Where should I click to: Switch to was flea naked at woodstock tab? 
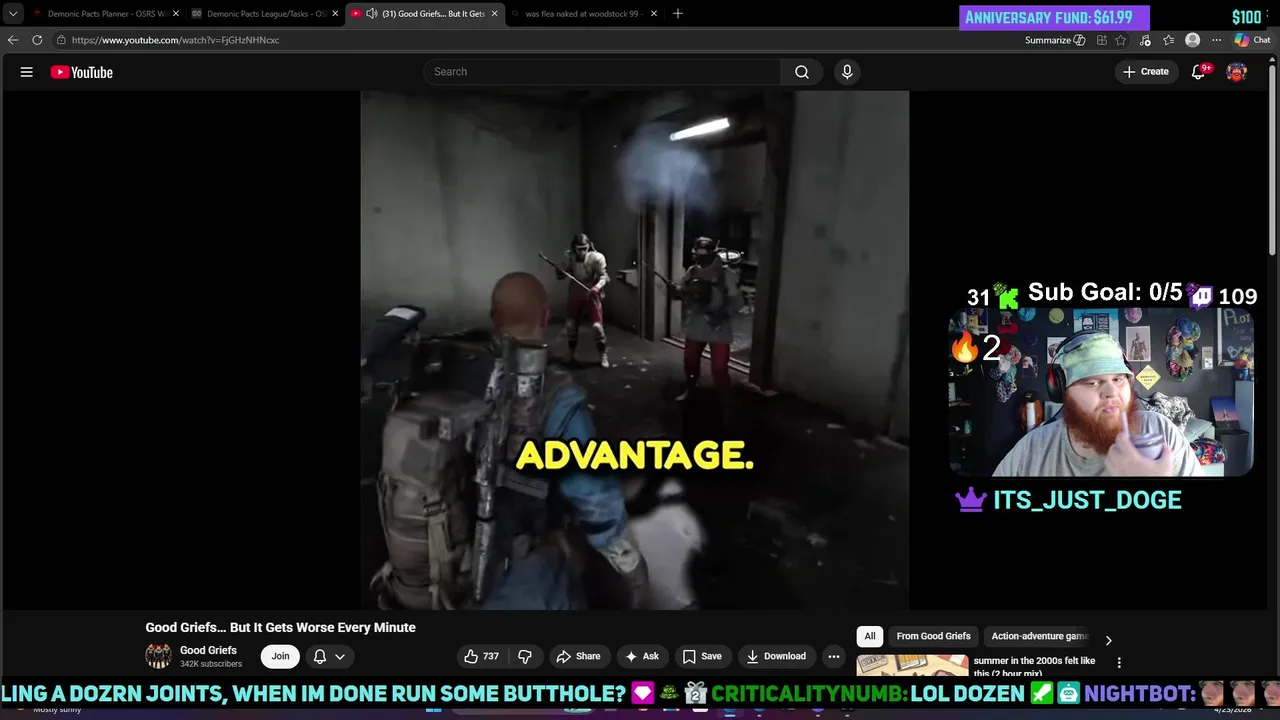(x=584, y=14)
